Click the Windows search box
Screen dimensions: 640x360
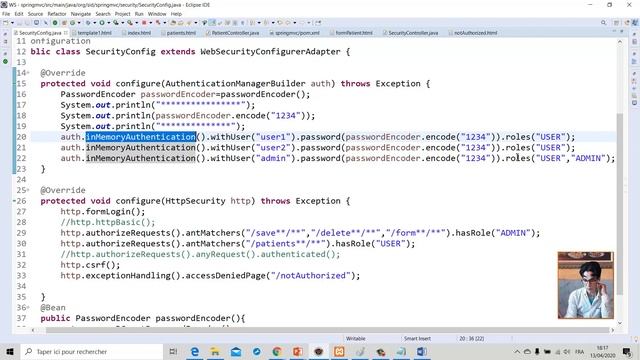[91, 351]
